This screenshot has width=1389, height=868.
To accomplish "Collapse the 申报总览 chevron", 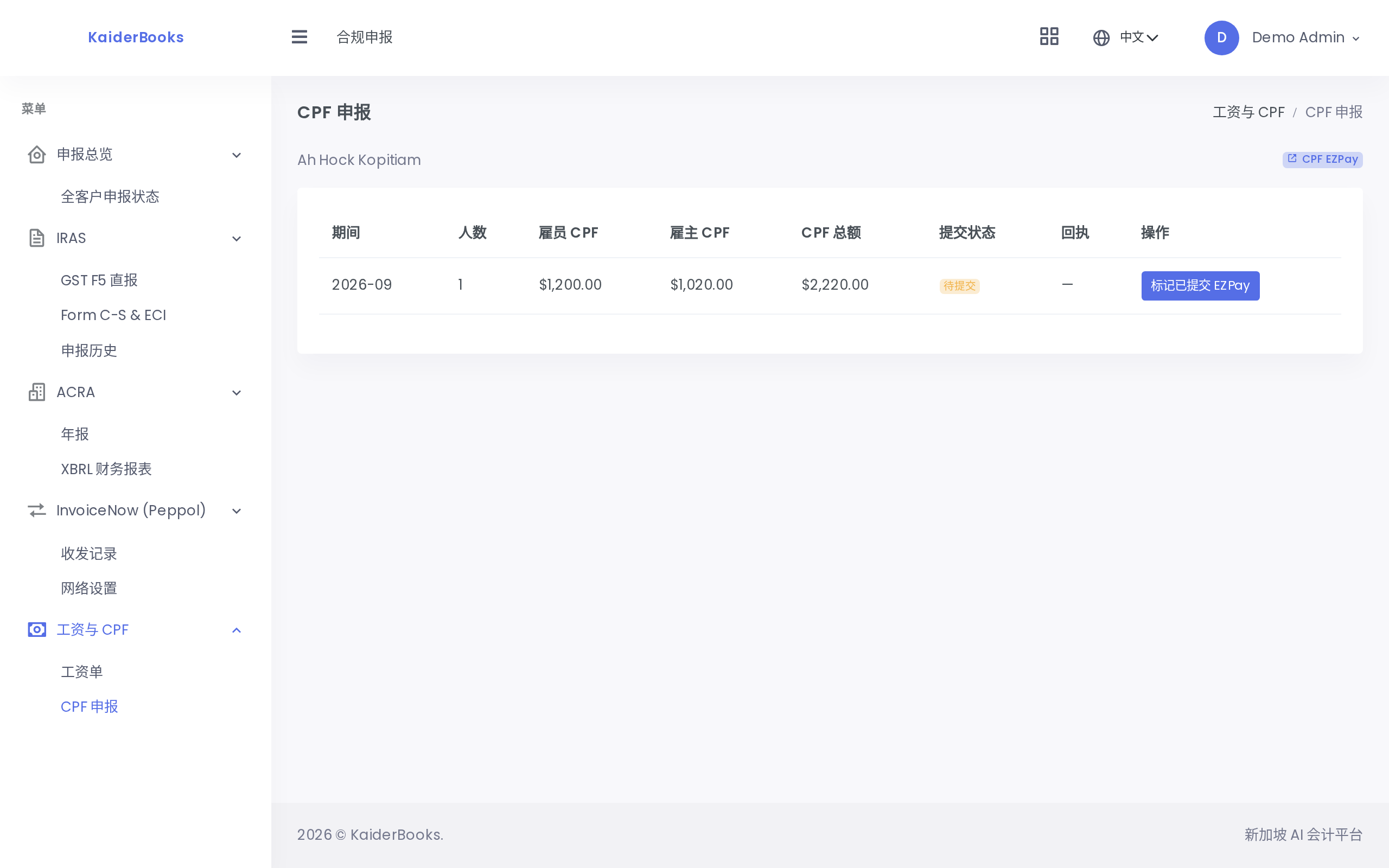I will (x=237, y=155).
